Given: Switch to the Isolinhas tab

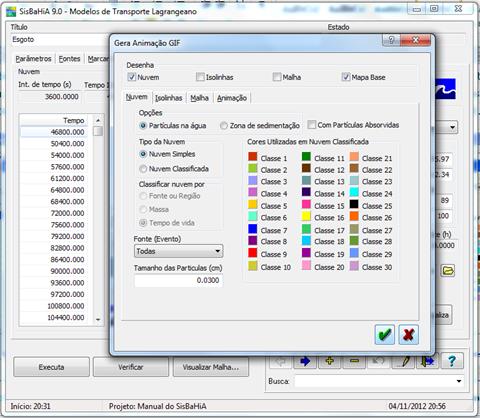Looking at the screenshot, I should click(168, 98).
